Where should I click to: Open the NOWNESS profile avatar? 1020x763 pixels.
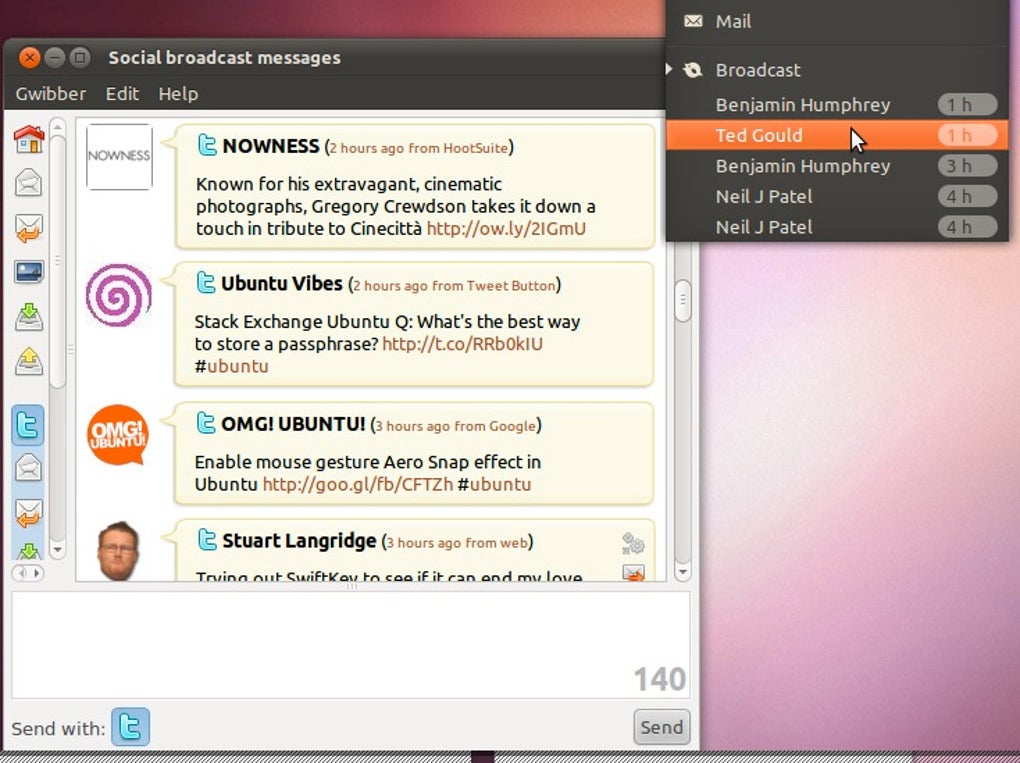119,156
